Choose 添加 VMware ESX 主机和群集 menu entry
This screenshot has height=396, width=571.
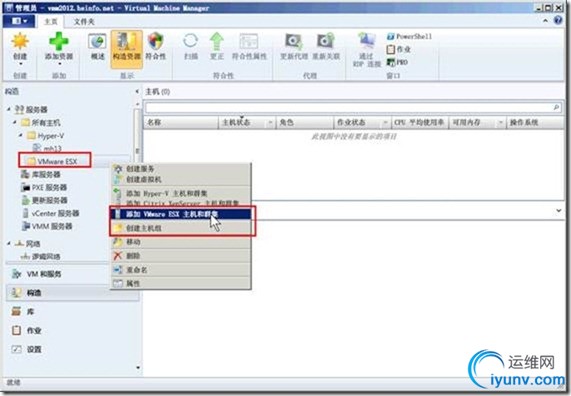[x=180, y=214]
